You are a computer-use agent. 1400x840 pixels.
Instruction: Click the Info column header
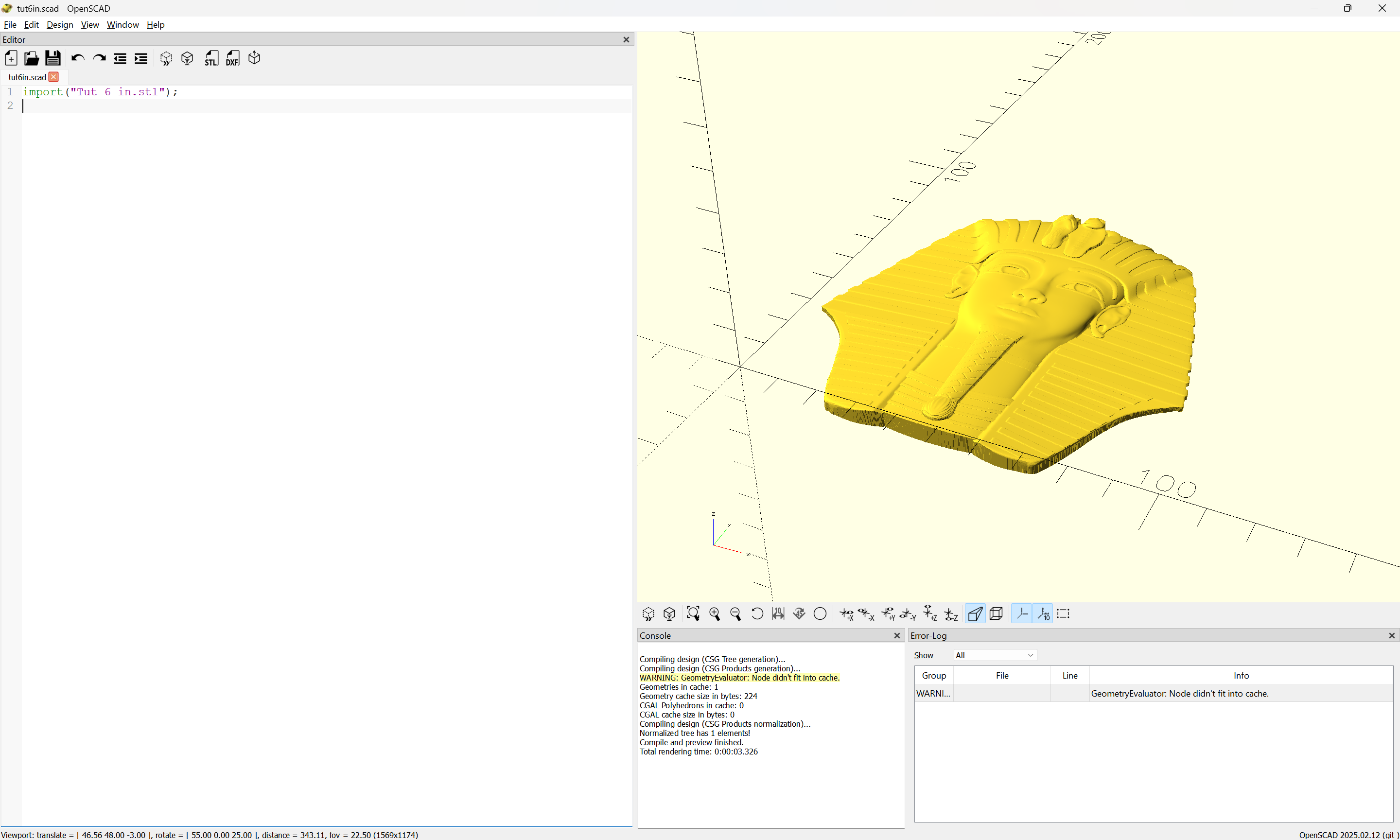[1241, 675]
